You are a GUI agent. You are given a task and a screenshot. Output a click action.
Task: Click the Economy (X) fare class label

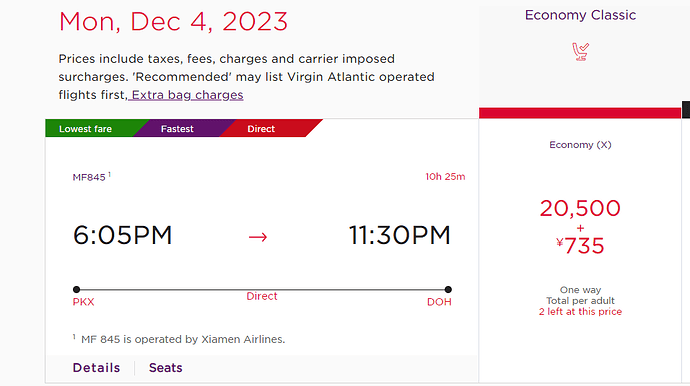[580, 145]
